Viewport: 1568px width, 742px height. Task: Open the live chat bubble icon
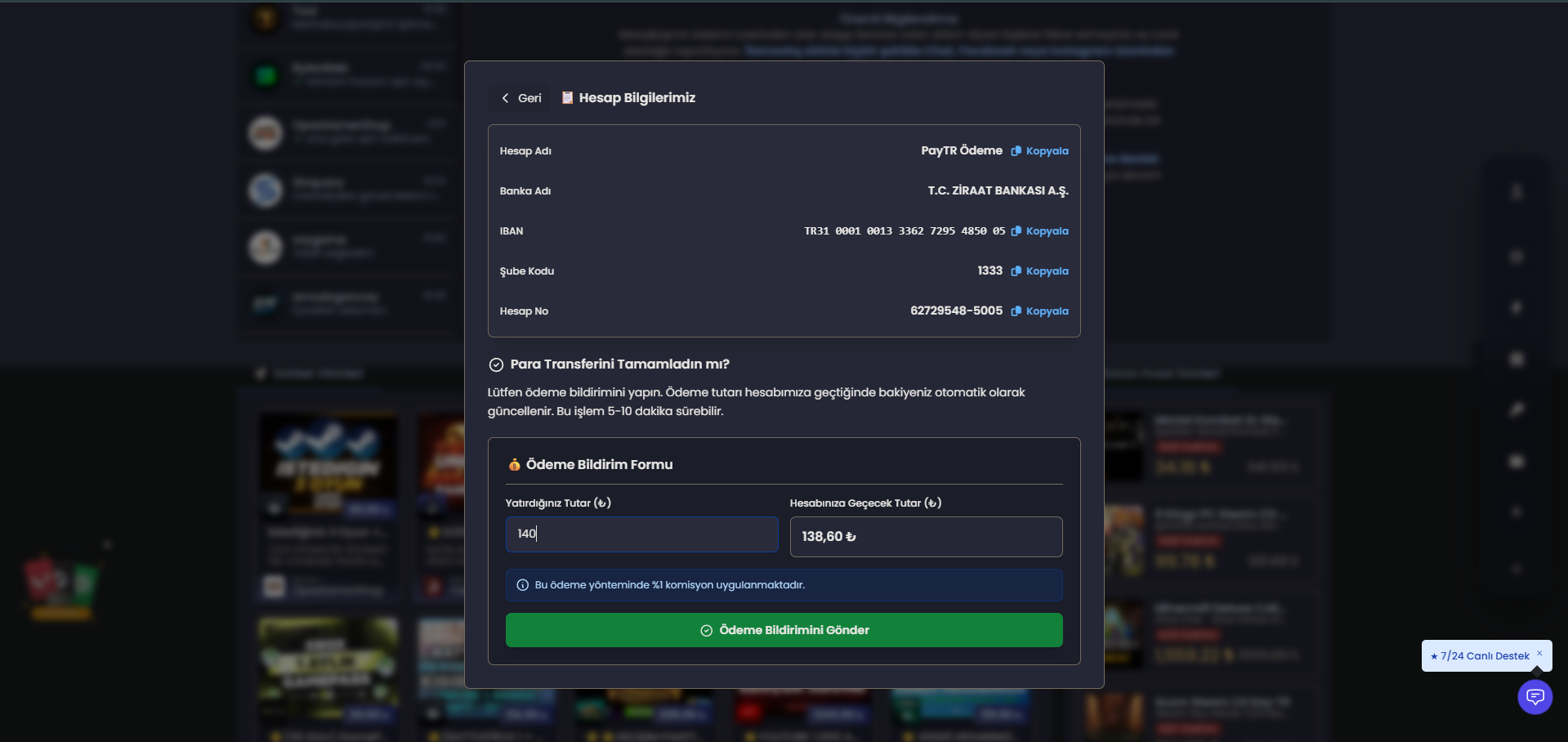coord(1534,697)
